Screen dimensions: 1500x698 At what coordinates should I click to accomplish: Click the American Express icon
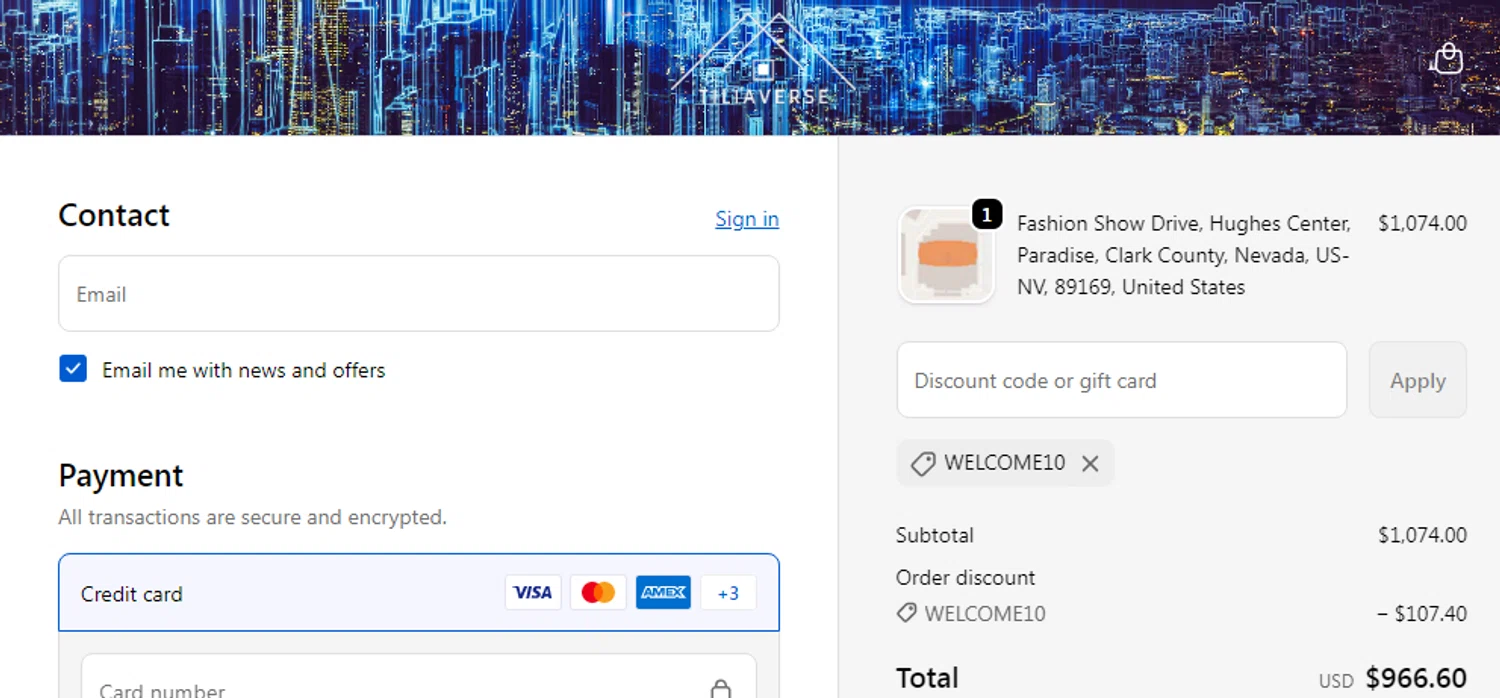click(x=663, y=593)
